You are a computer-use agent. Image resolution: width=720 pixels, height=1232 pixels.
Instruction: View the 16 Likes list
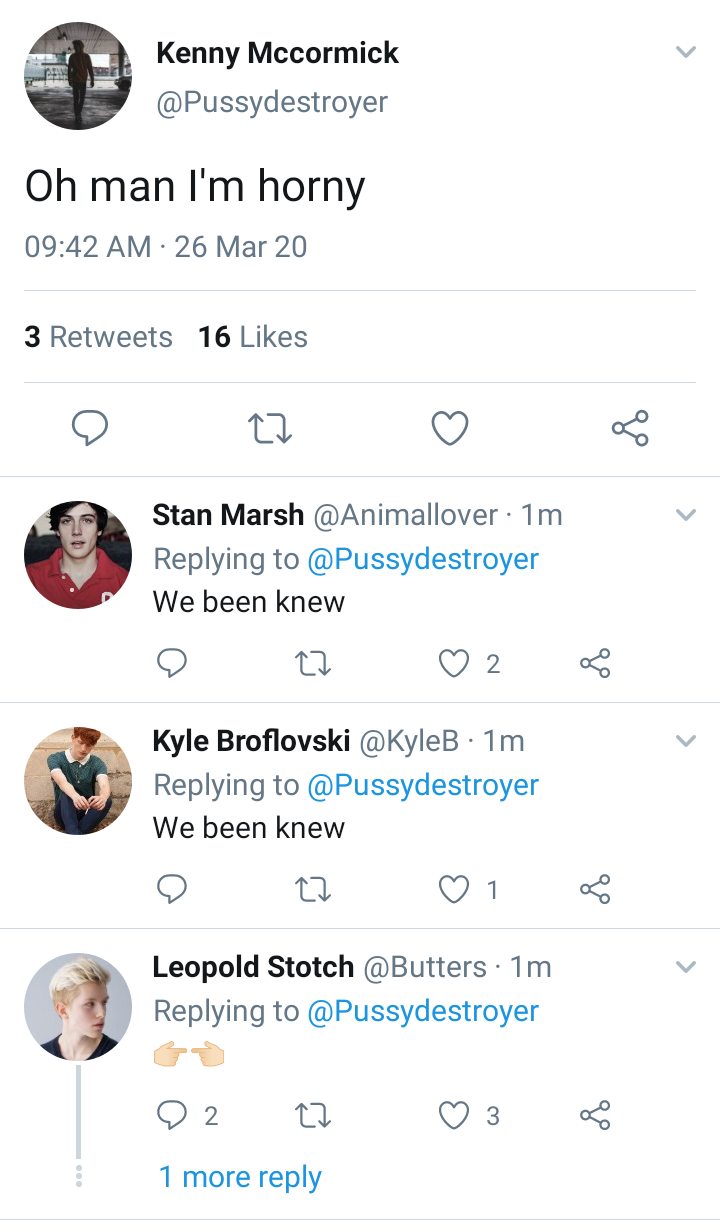coord(252,337)
